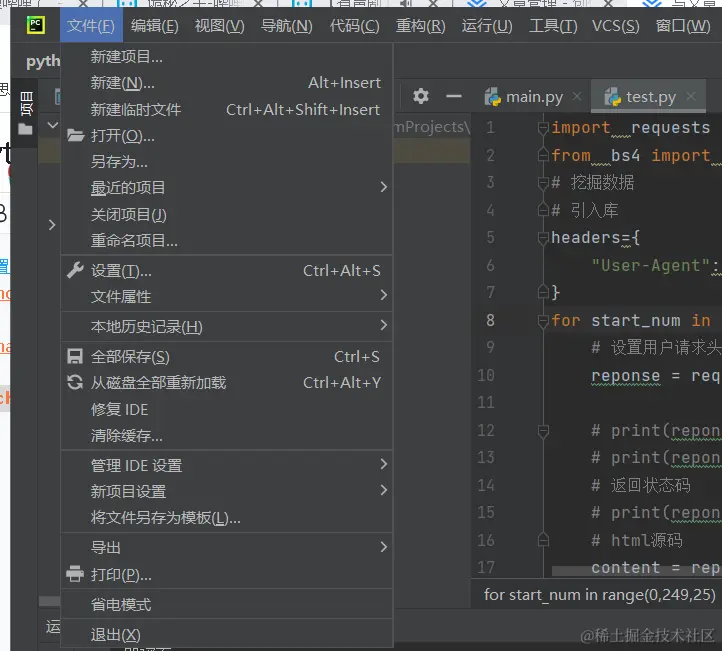Image resolution: width=722 pixels, height=651 pixels.
Task: Click the python file icon on test.py tab
Action: tap(612, 97)
